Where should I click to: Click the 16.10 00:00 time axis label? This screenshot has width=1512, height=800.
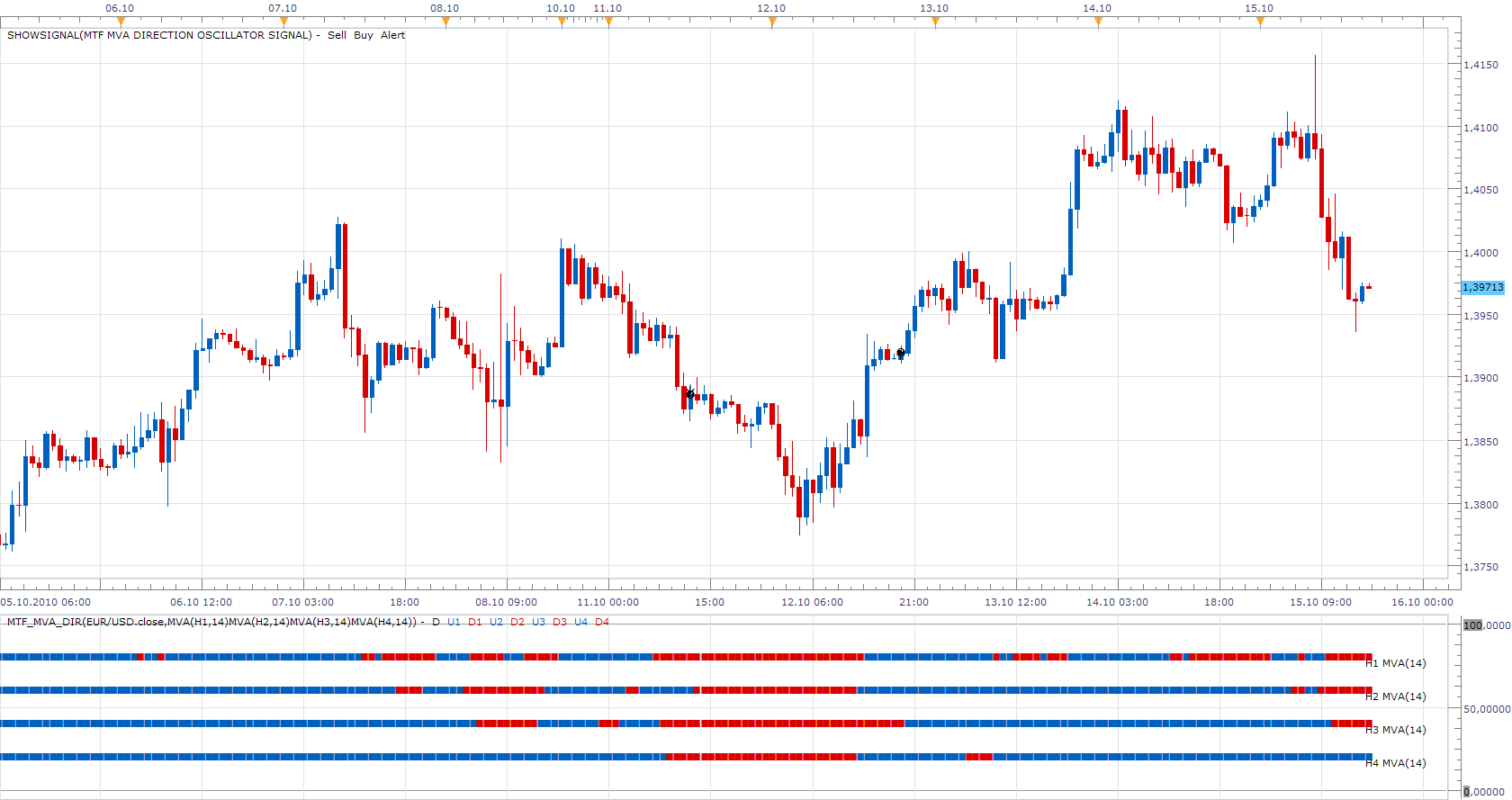1423,602
